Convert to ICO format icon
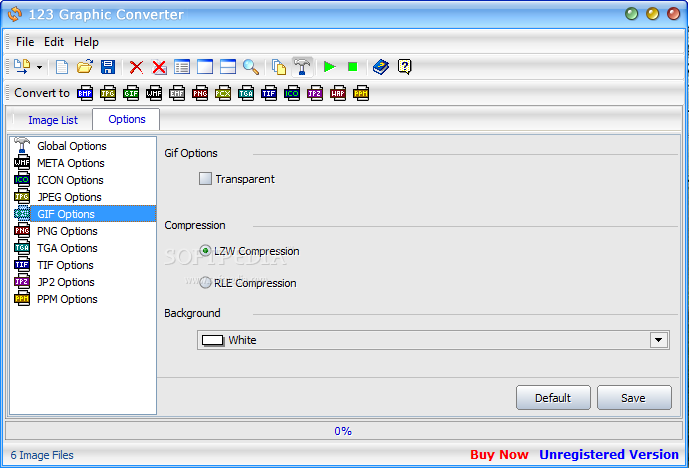The height and width of the screenshot is (468, 689). pos(292,93)
